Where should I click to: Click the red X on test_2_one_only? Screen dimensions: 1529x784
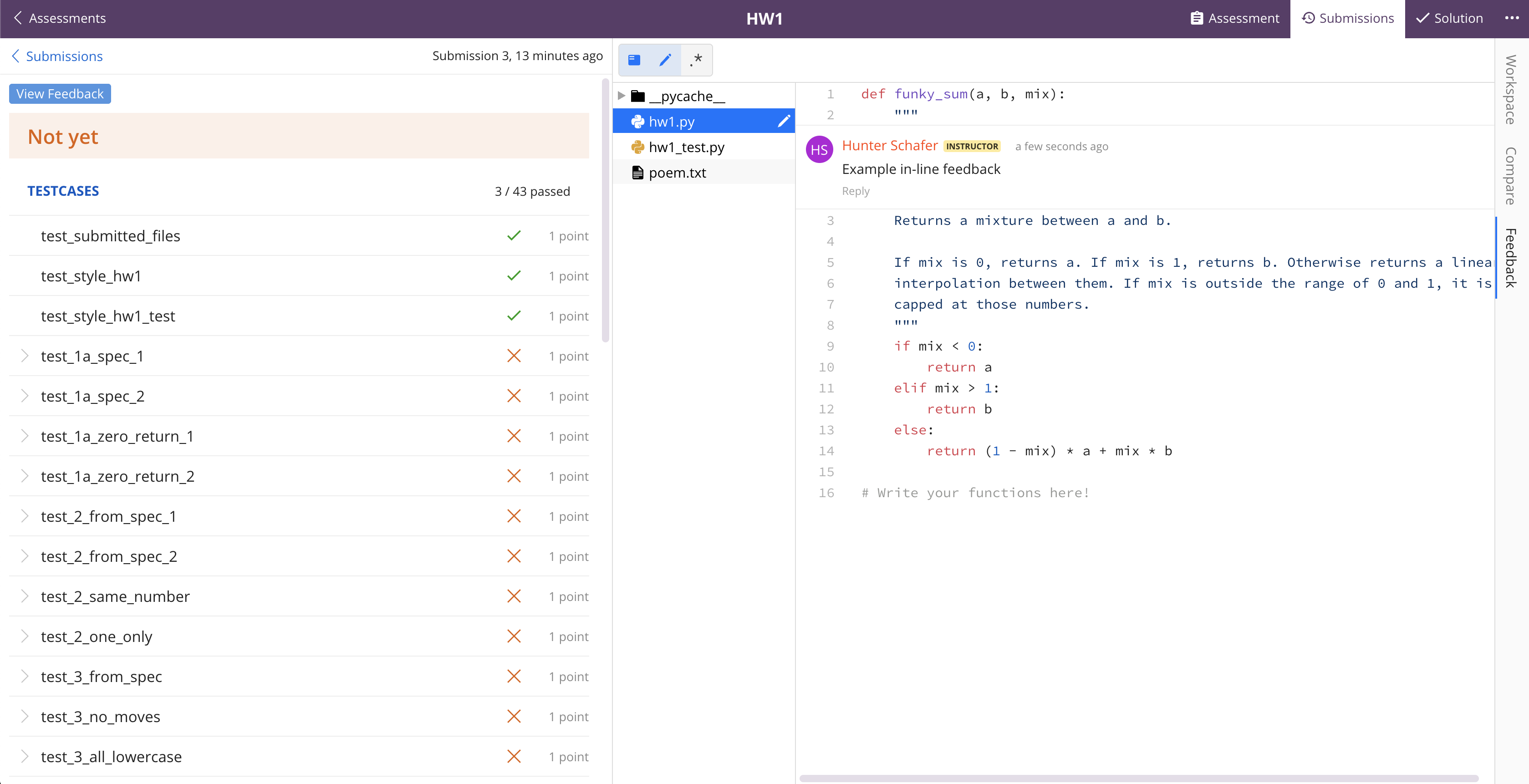[514, 636]
